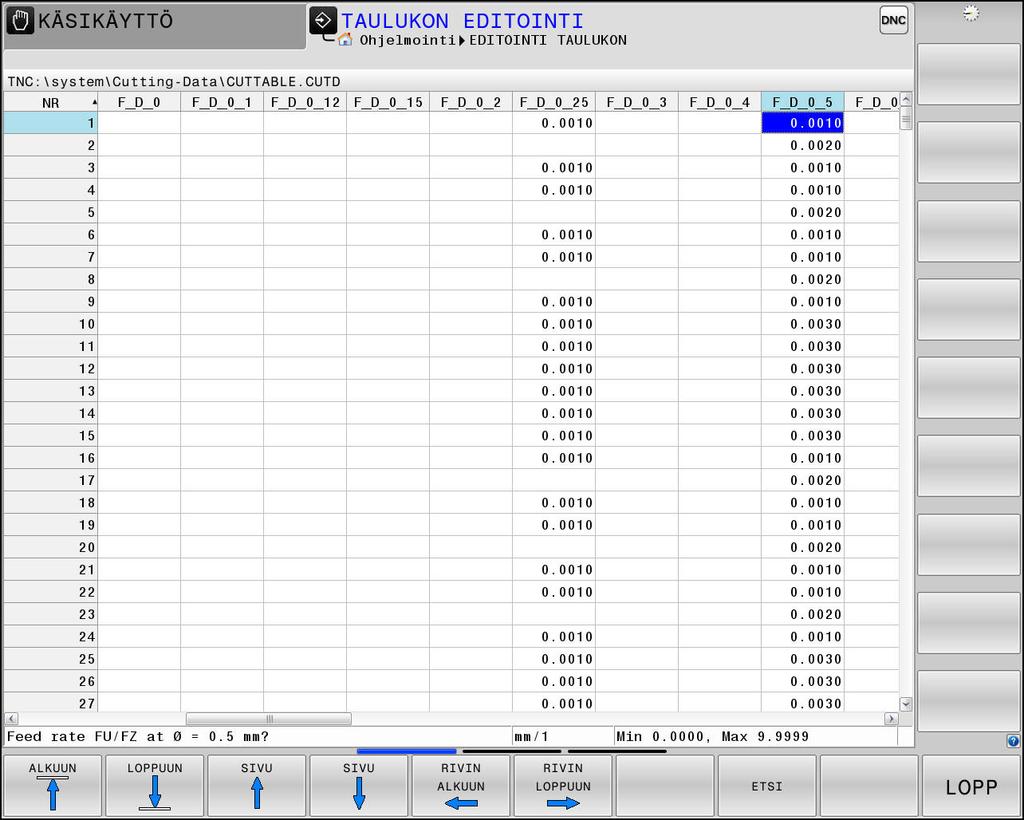Screen dimensions: 1024x820
Task: Click the vertical scrollbar thumb
Action: click(x=905, y=118)
